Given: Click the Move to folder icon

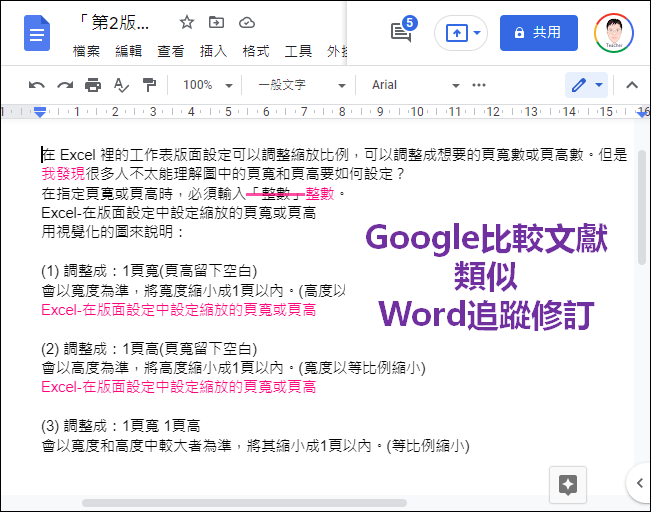Looking at the screenshot, I should (x=216, y=22).
